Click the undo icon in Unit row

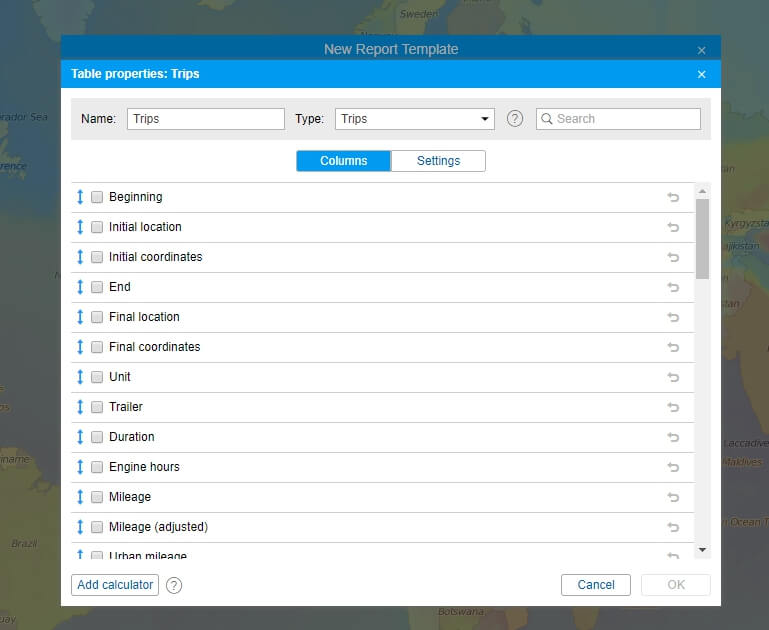point(673,377)
